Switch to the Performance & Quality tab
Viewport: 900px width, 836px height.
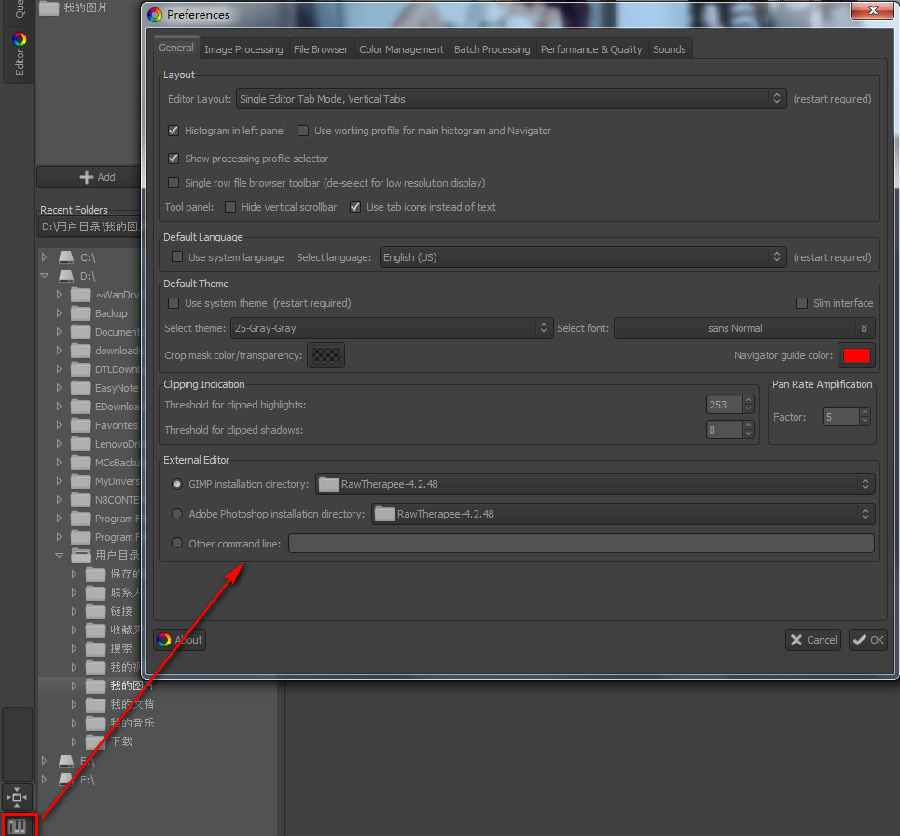pos(592,49)
